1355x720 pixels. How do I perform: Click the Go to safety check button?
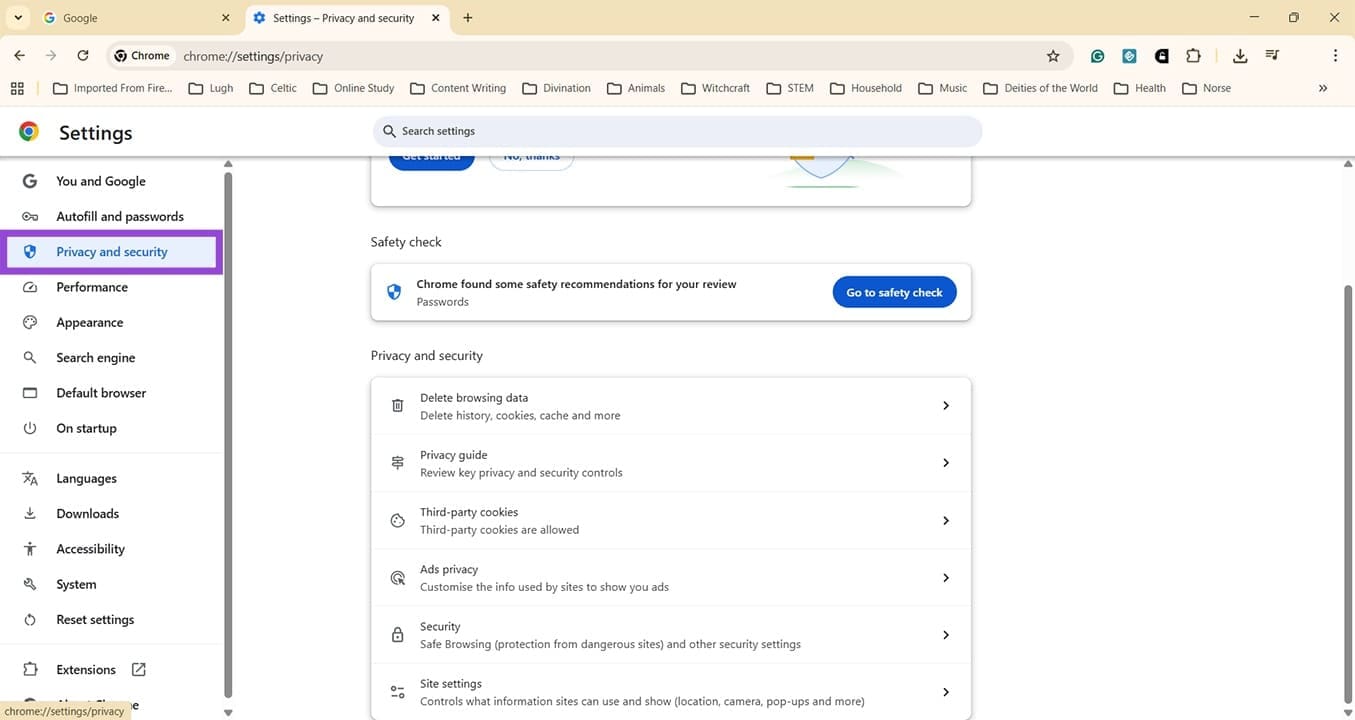coord(893,291)
